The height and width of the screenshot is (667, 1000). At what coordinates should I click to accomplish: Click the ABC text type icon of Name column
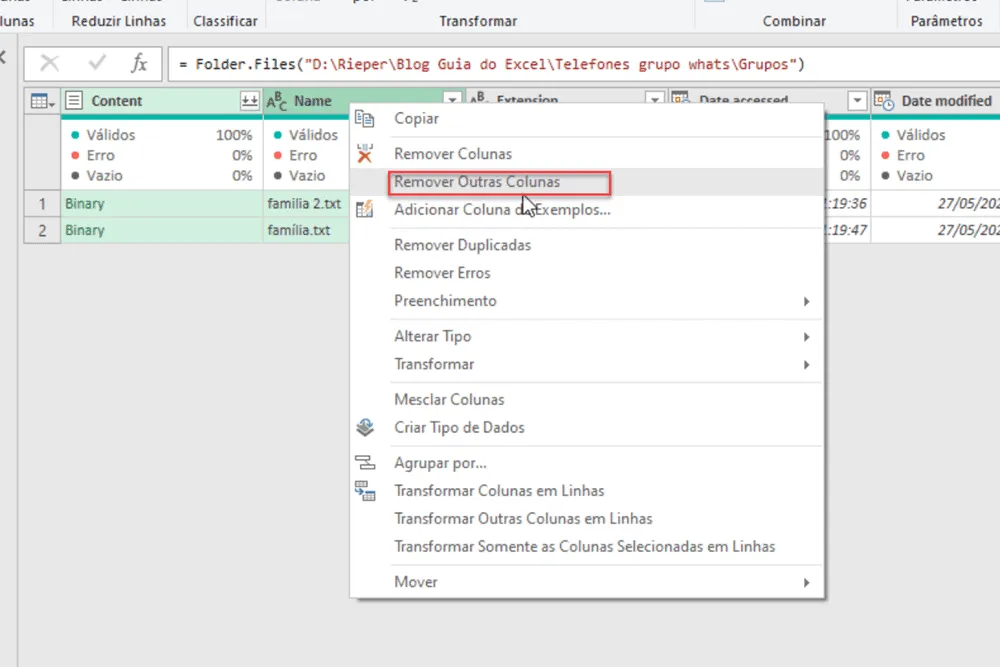tap(277, 101)
